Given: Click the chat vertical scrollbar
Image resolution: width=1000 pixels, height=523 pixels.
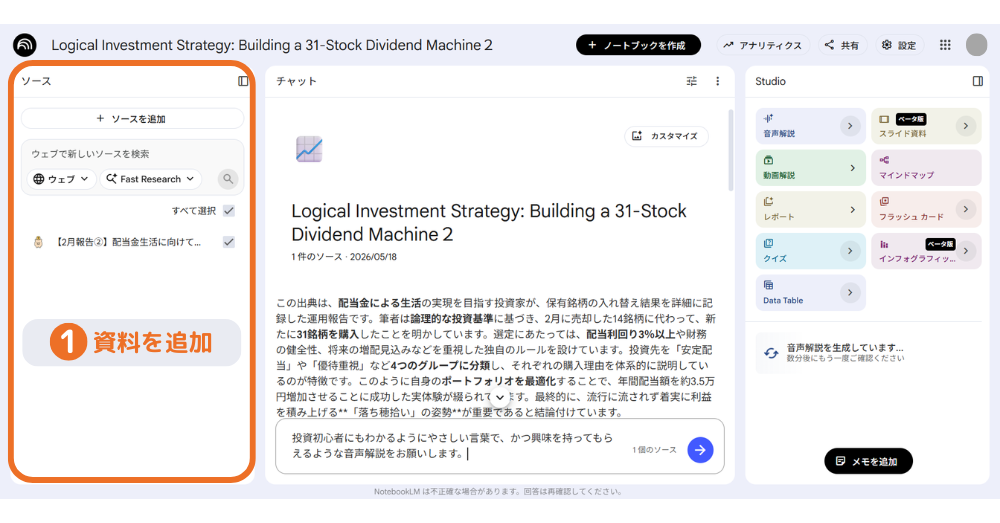Looking at the screenshot, I should tap(730, 151).
